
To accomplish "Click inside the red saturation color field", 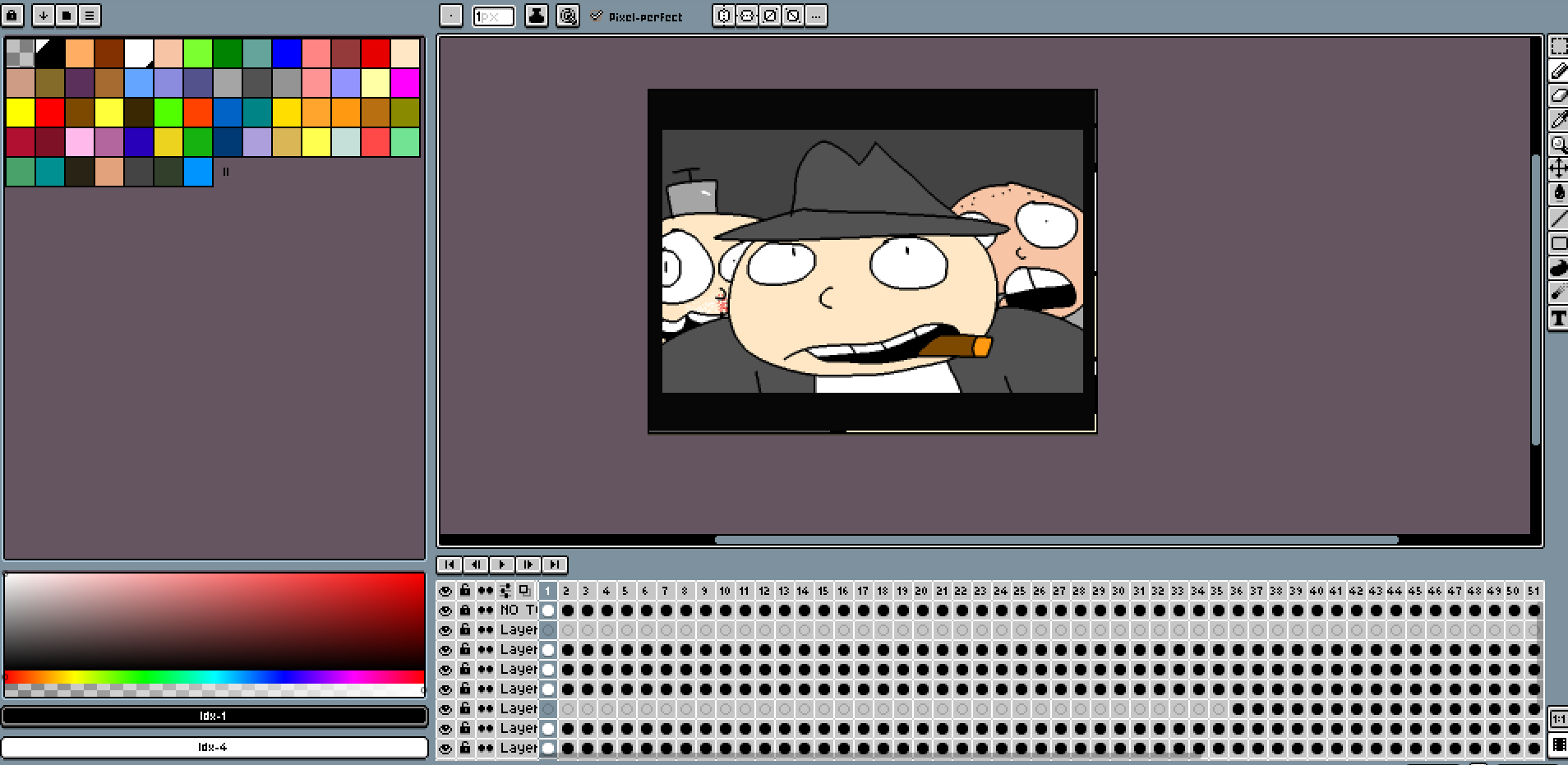I will pos(214,621).
